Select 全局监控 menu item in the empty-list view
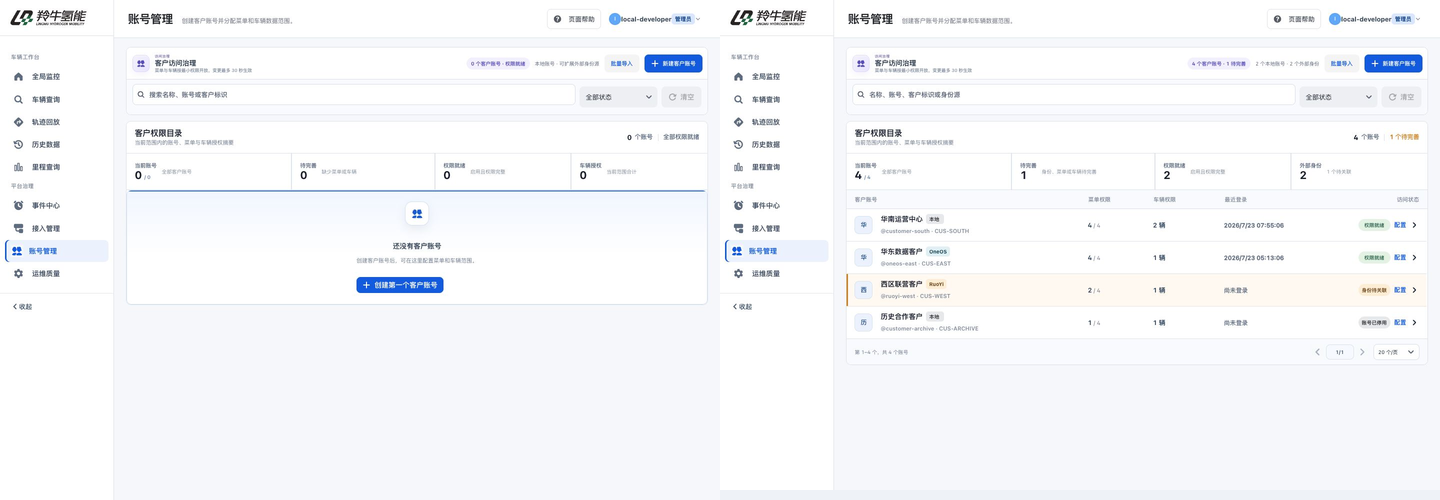Screen dimensions: 1440x500 click(56, 77)
